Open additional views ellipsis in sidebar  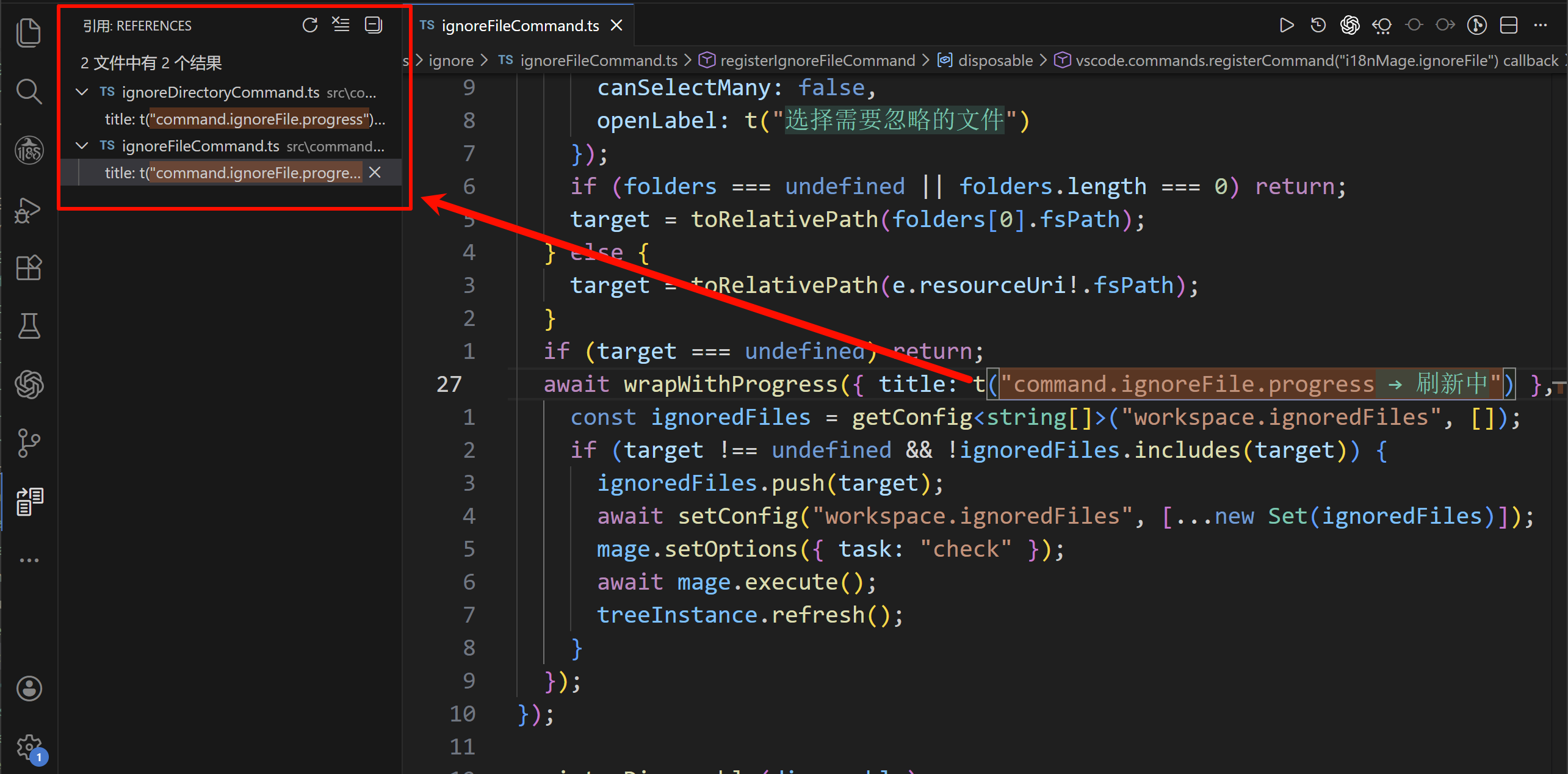coord(28,560)
